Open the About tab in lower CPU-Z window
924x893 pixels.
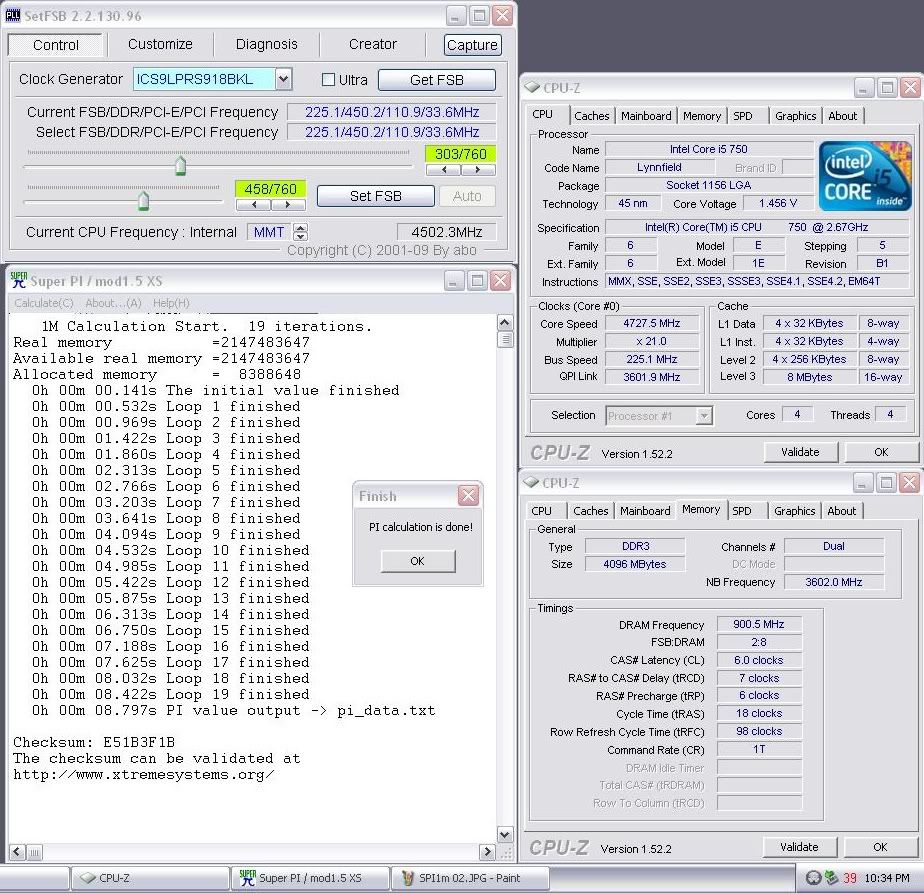(x=842, y=511)
